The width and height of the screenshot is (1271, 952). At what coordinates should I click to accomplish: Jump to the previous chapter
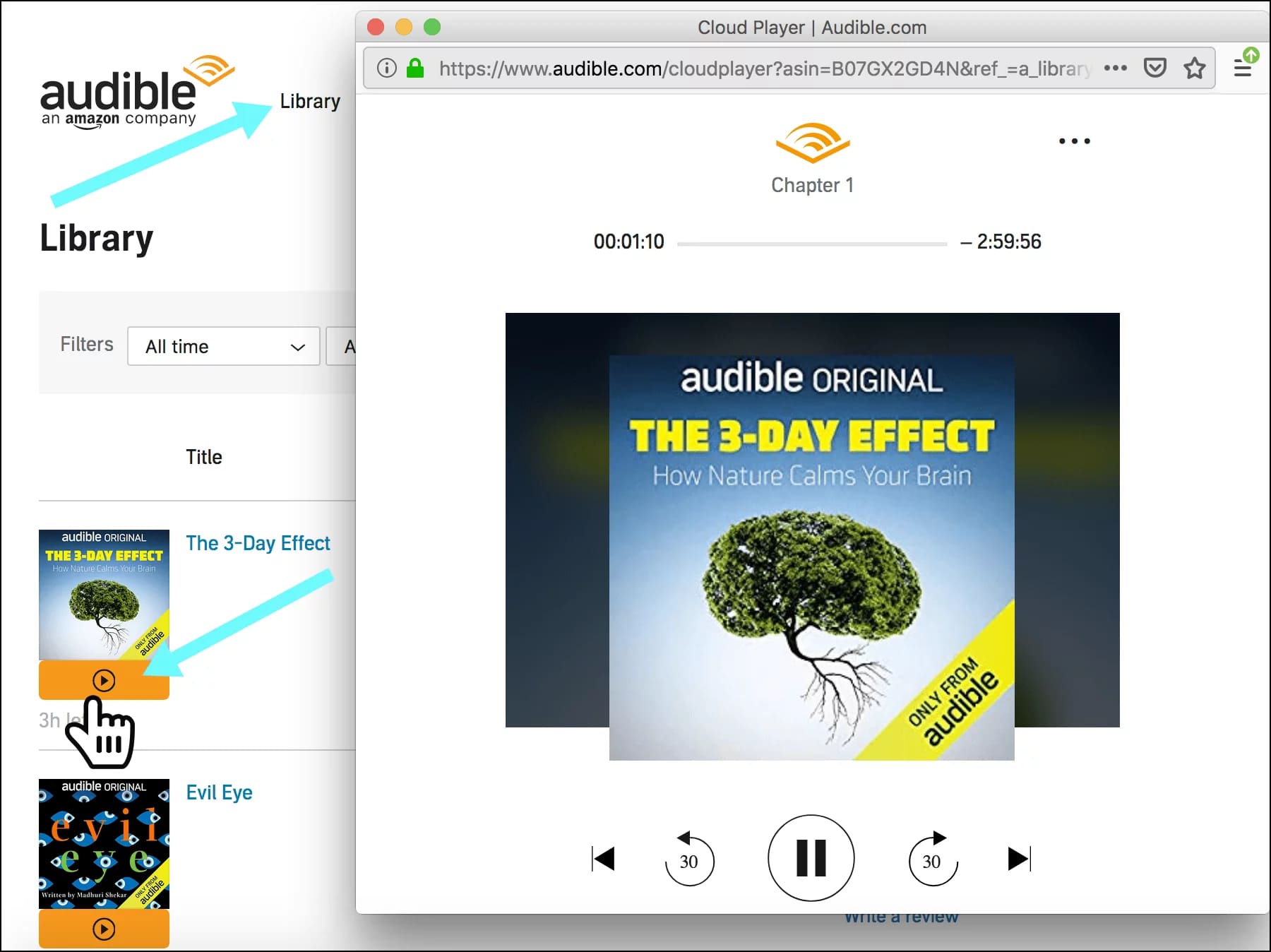click(x=603, y=859)
